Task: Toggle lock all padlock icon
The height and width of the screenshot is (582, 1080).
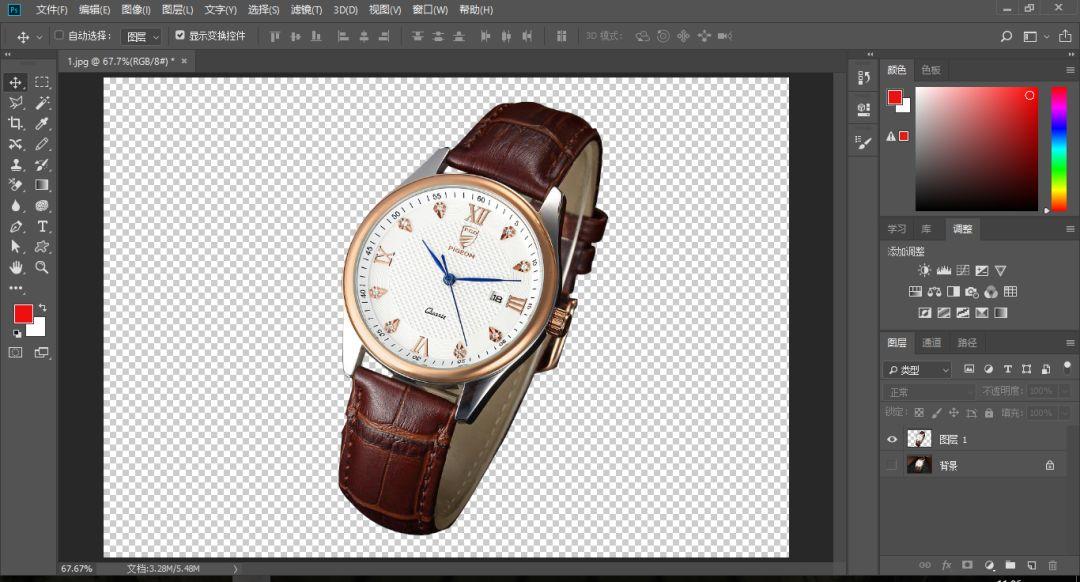Action: click(989, 413)
